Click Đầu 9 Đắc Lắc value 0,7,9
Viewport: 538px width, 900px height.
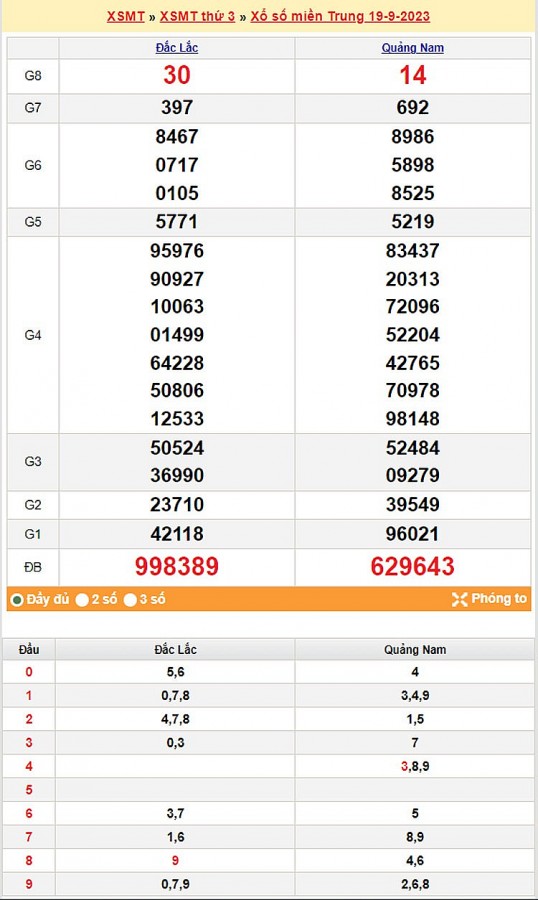(x=176, y=884)
